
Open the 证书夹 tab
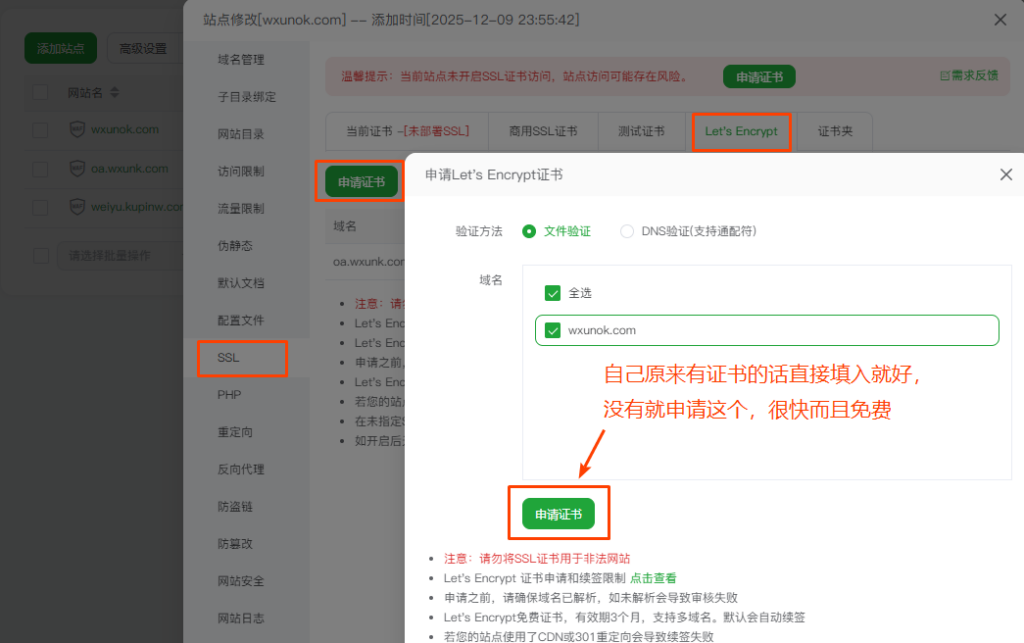click(x=835, y=131)
